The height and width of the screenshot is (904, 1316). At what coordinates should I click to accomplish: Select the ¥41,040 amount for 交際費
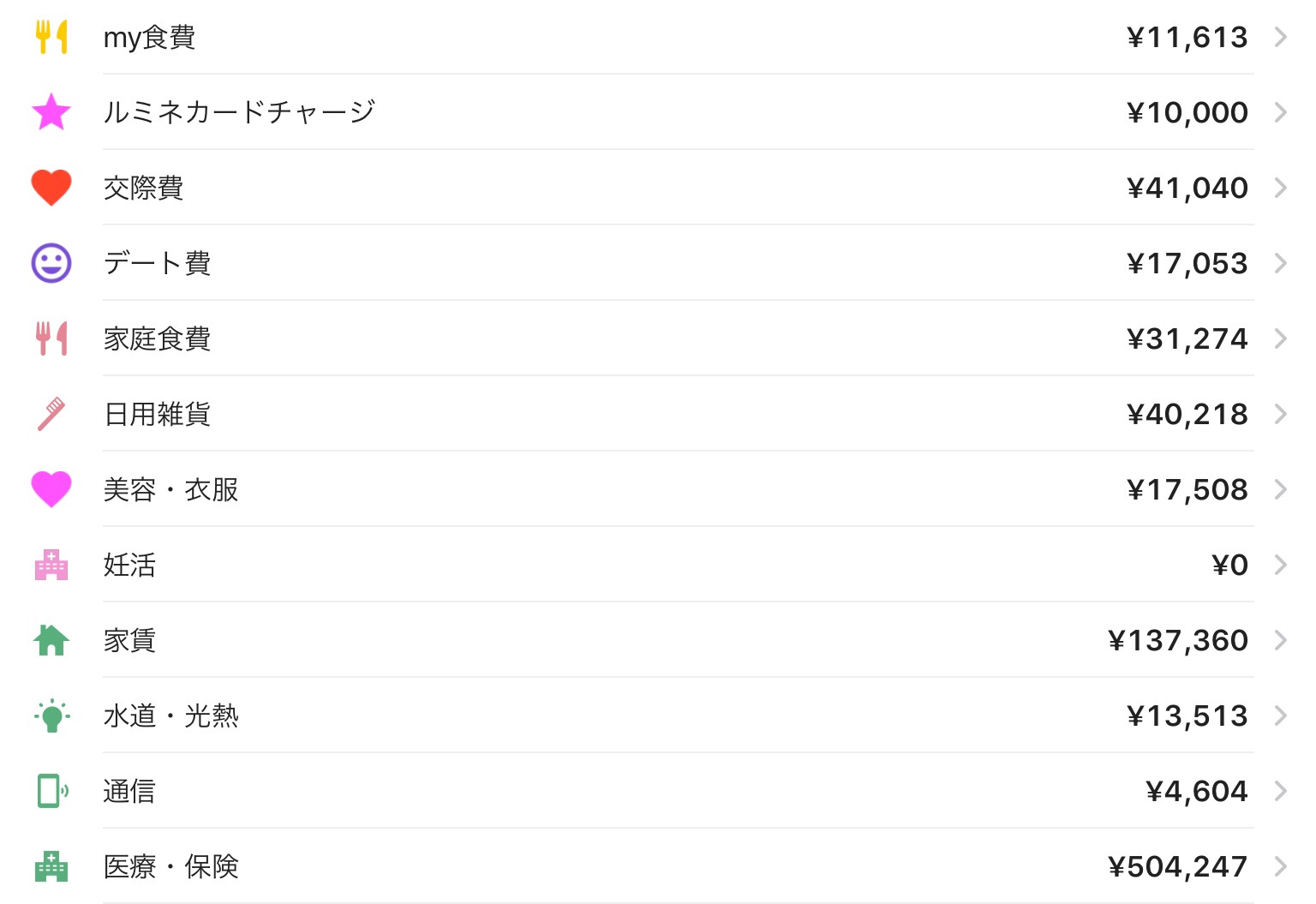tap(1187, 188)
